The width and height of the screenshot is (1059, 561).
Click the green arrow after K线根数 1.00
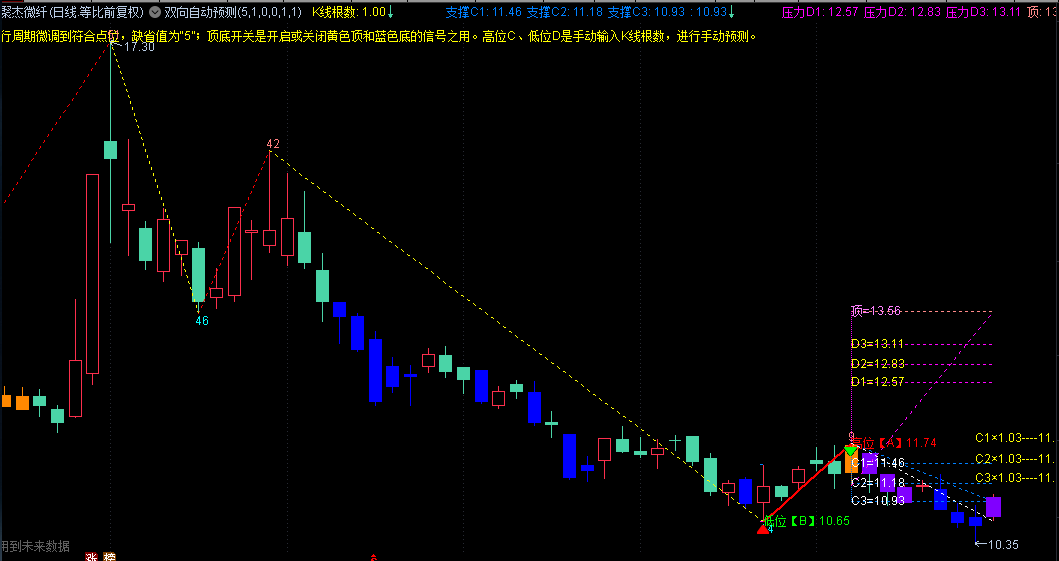tap(389, 12)
